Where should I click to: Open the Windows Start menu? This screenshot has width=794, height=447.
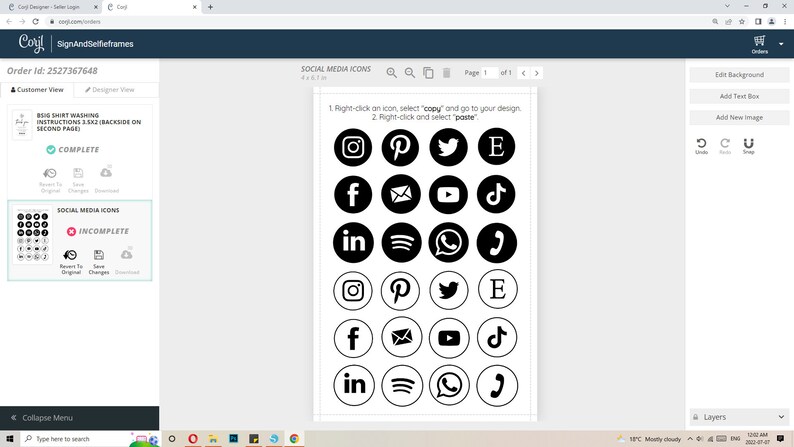pos(10,438)
